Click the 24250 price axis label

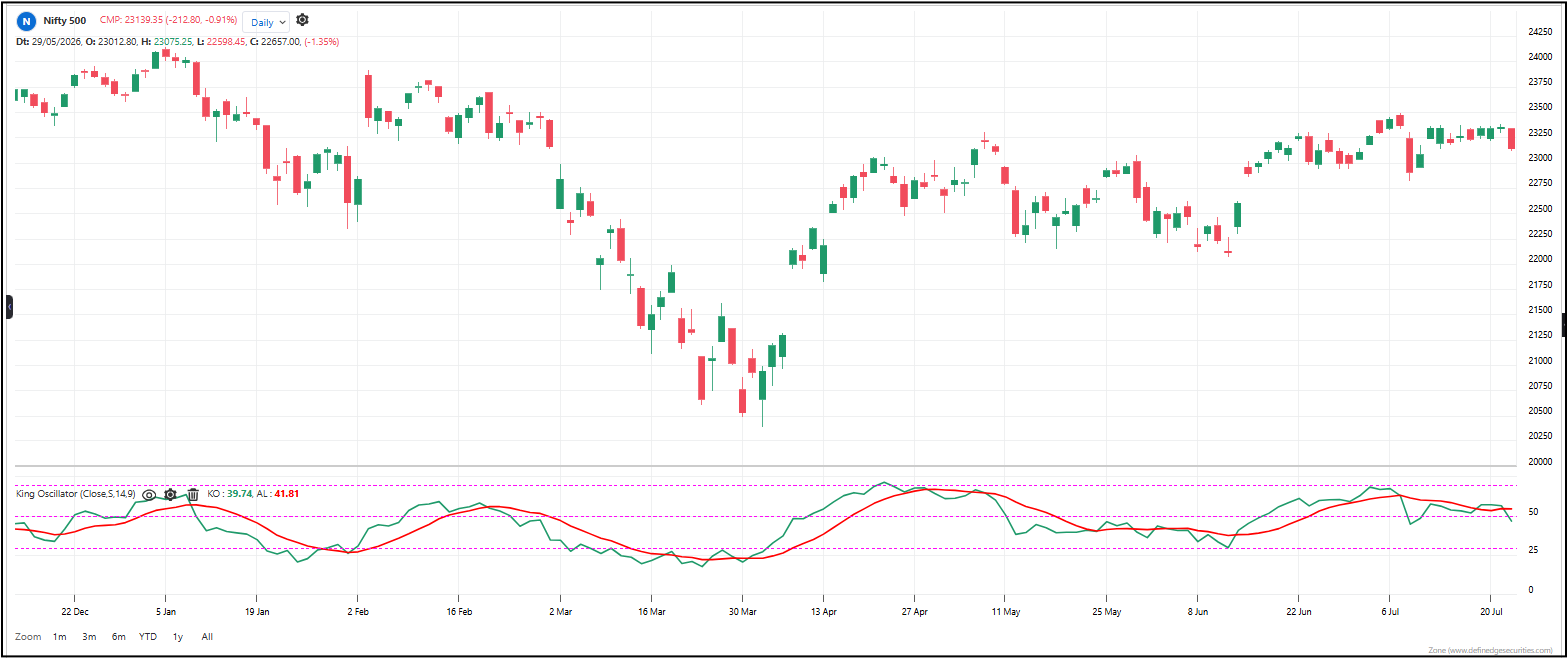pyautogui.click(x=1539, y=32)
